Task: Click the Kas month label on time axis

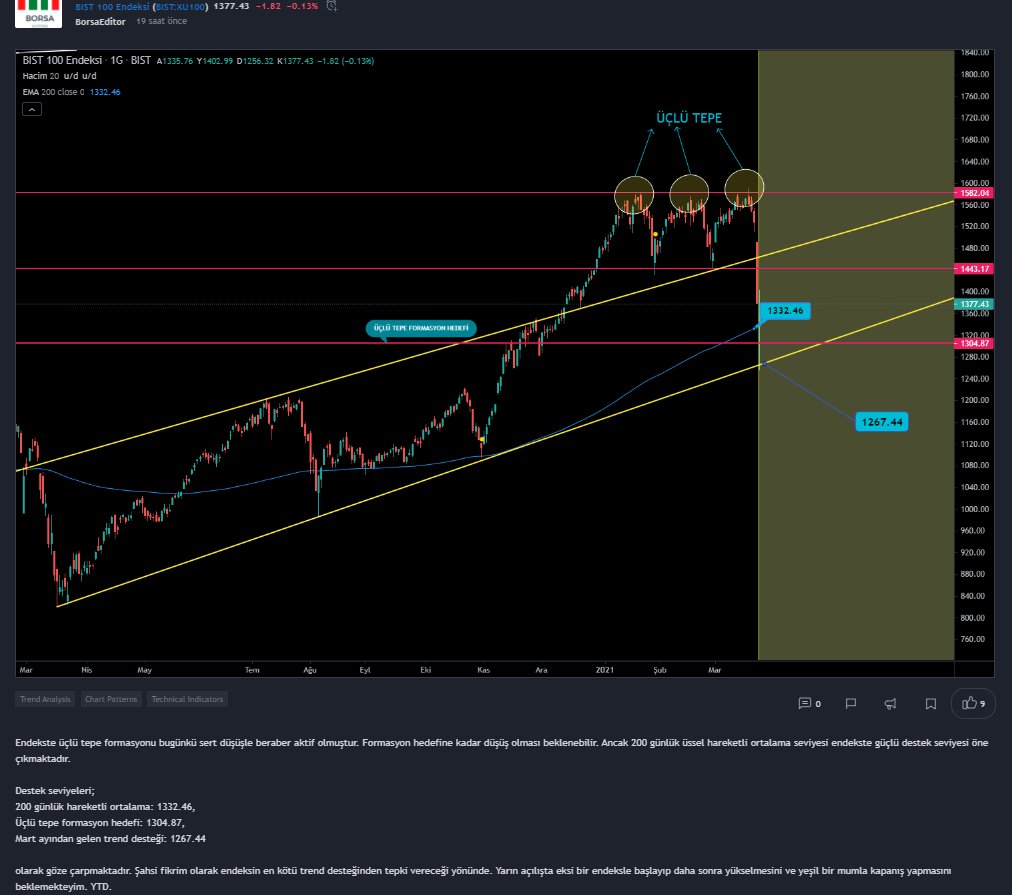Action: [x=483, y=670]
